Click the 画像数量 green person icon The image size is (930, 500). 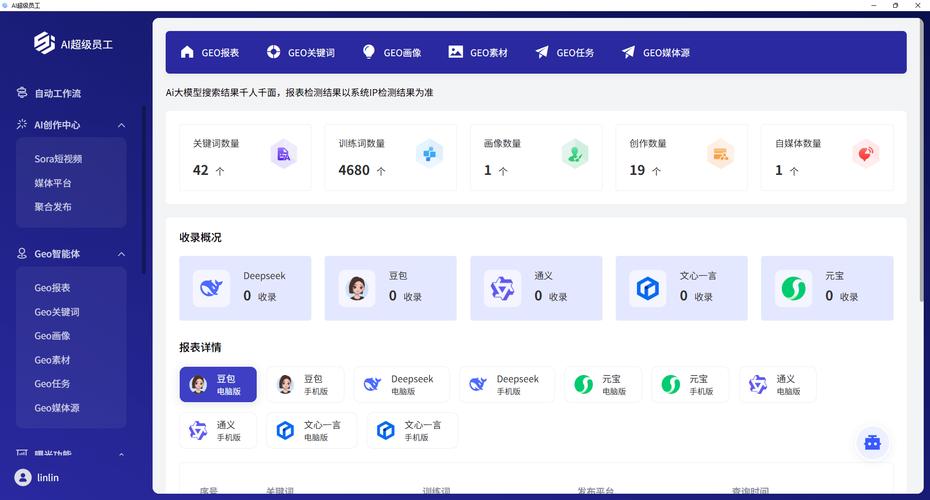[575, 154]
